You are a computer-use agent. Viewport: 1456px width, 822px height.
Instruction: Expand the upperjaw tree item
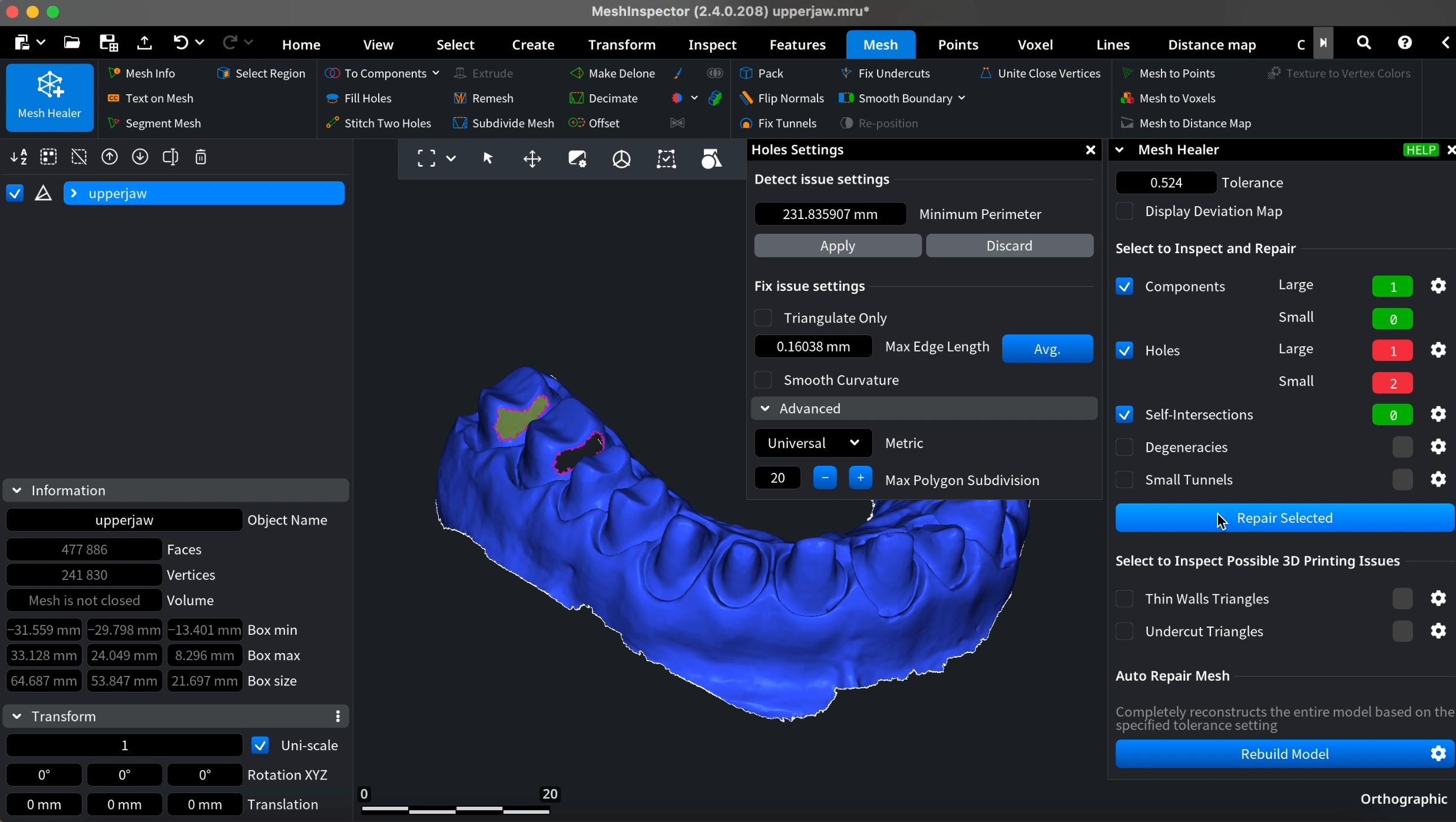click(x=74, y=193)
